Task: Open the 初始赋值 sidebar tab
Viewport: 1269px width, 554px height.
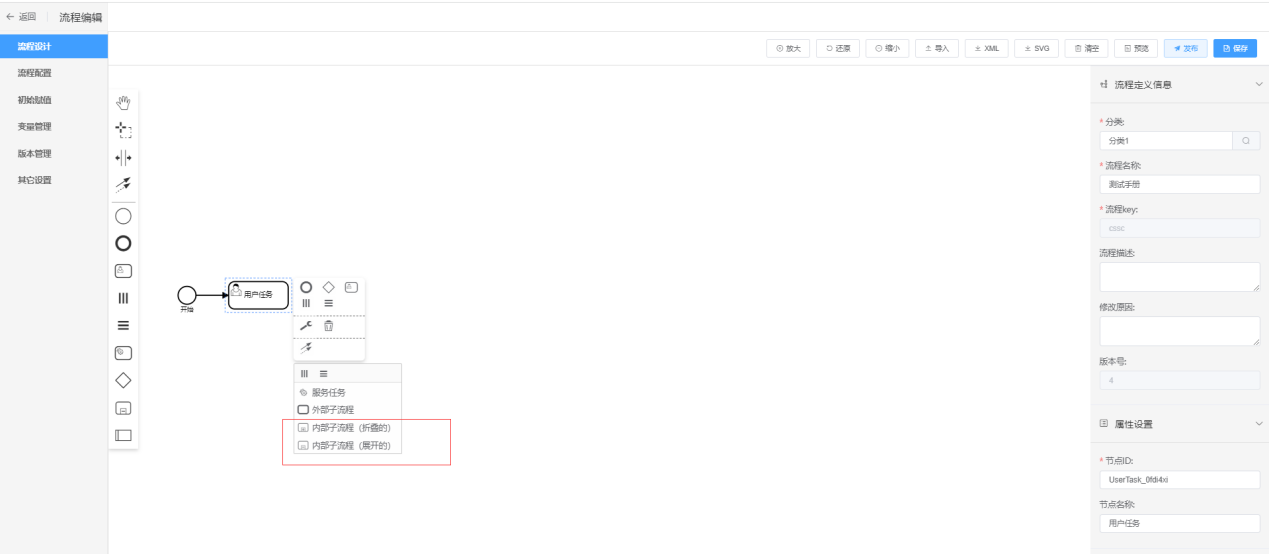Action: [54, 100]
